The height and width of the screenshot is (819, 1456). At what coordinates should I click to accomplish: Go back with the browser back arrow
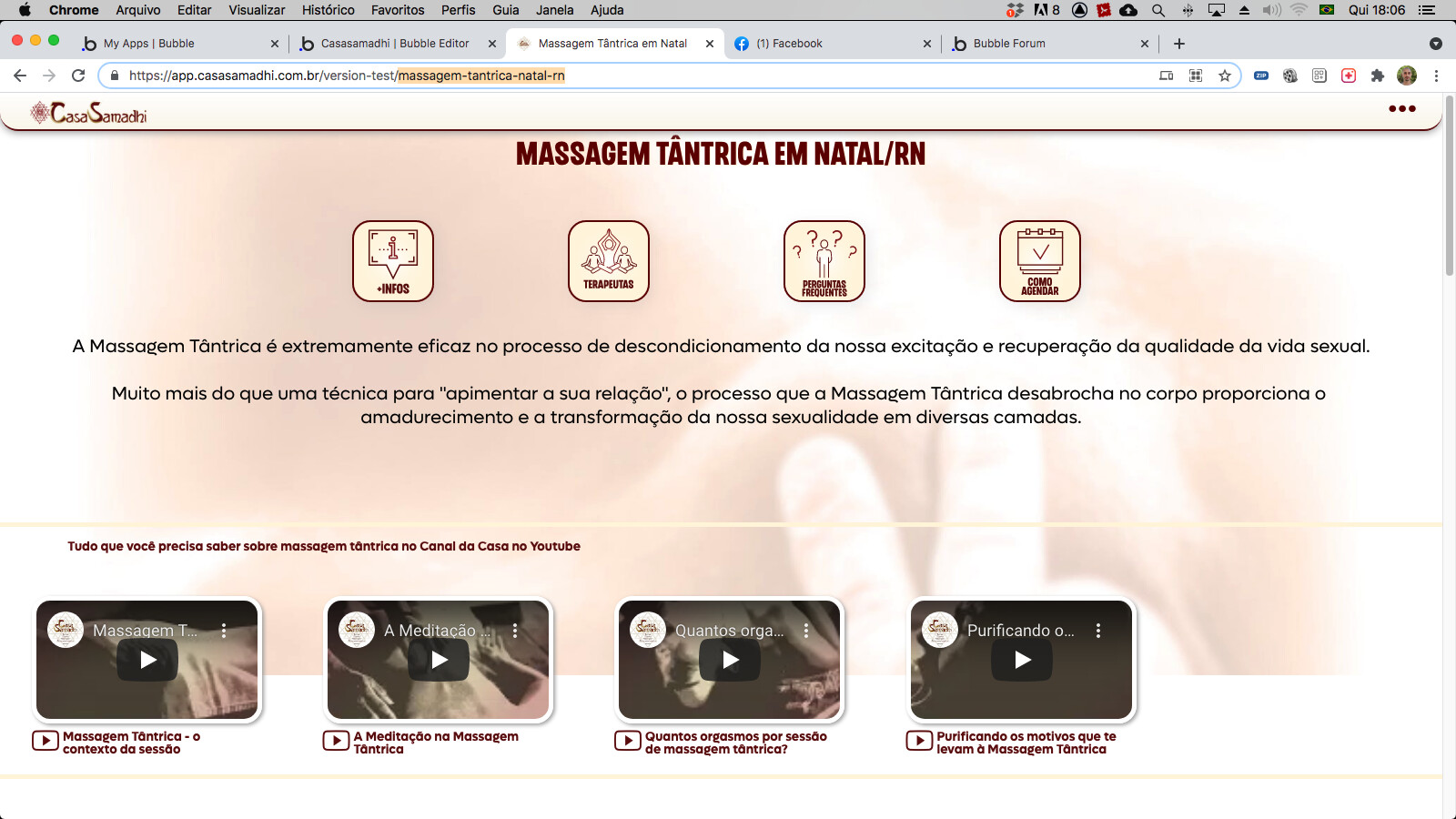20,76
